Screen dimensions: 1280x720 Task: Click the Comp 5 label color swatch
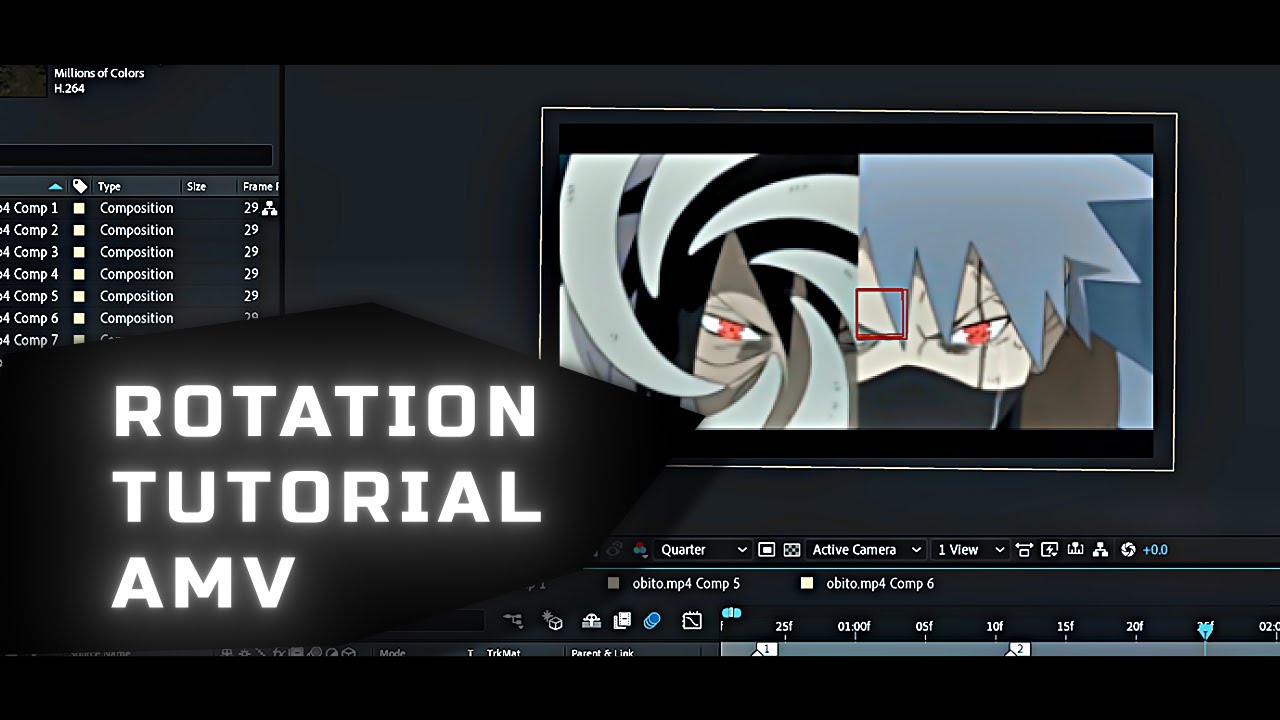(79, 296)
